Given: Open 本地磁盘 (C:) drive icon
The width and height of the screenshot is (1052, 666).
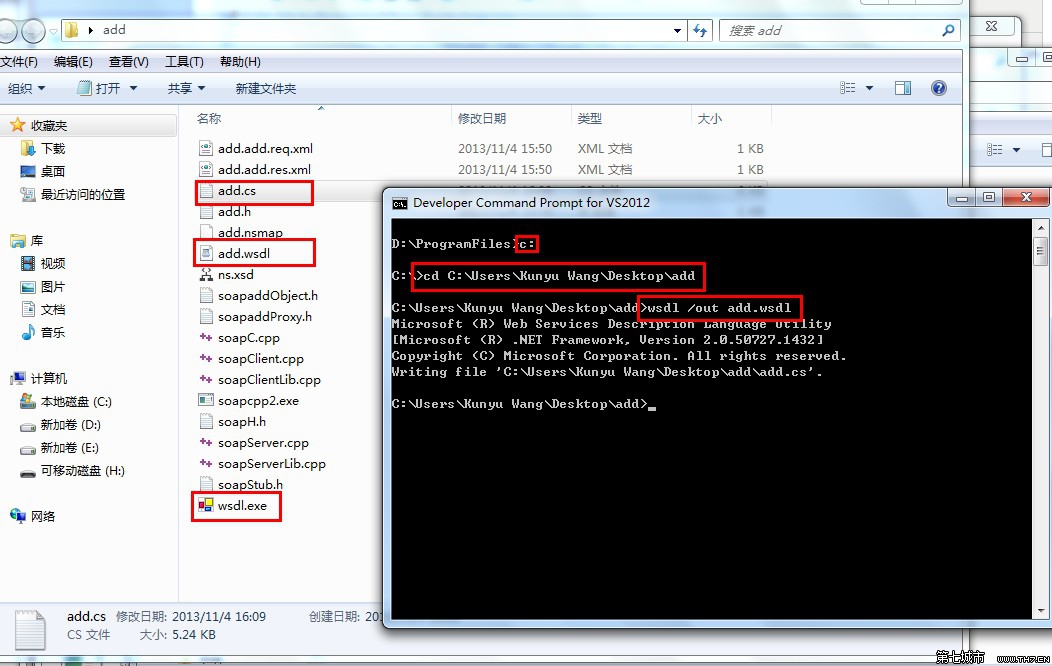Looking at the screenshot, I should click(28, 402).
